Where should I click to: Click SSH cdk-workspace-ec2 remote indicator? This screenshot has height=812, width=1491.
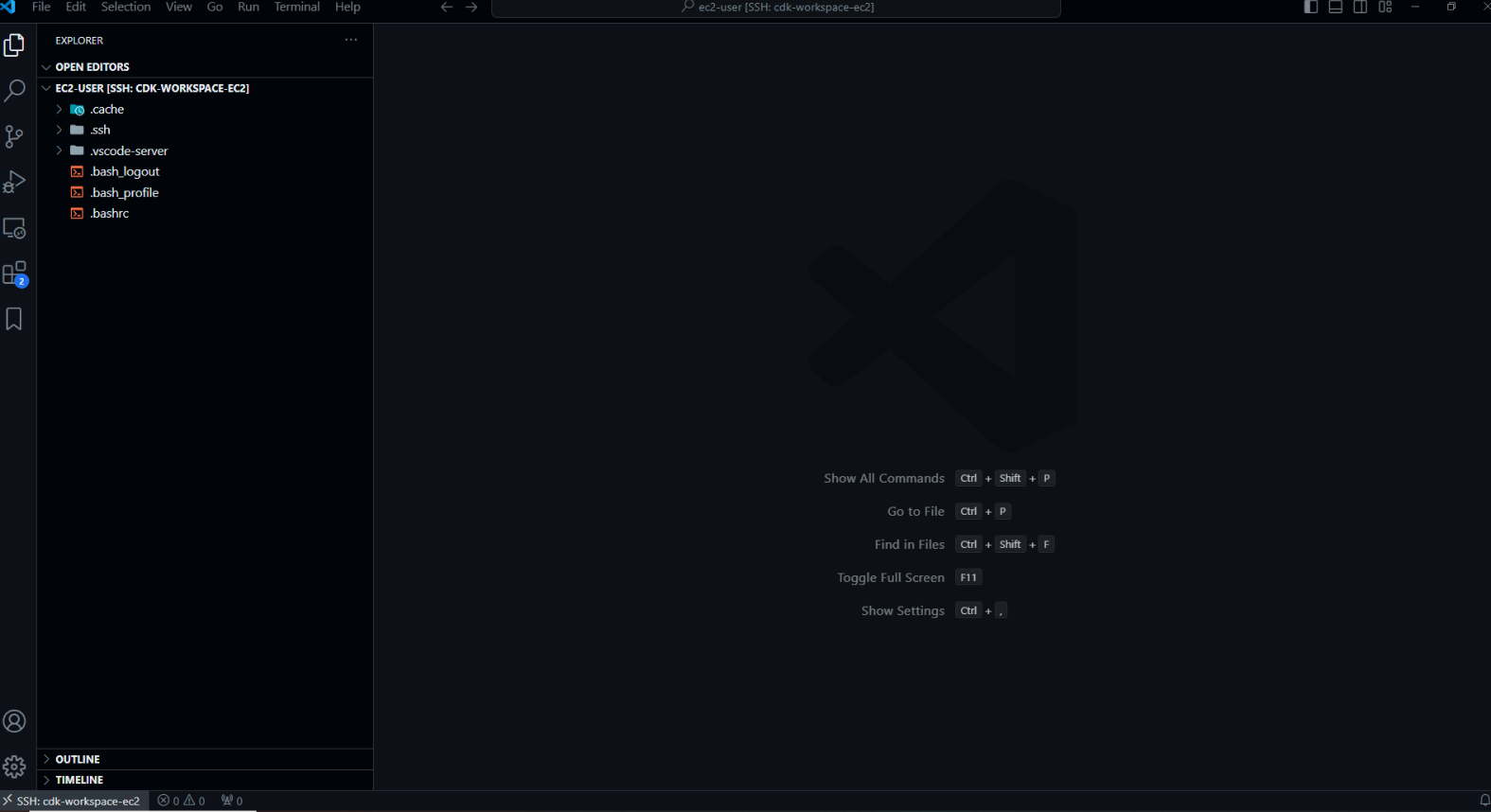pyautogui.click(x=73, y=801)
